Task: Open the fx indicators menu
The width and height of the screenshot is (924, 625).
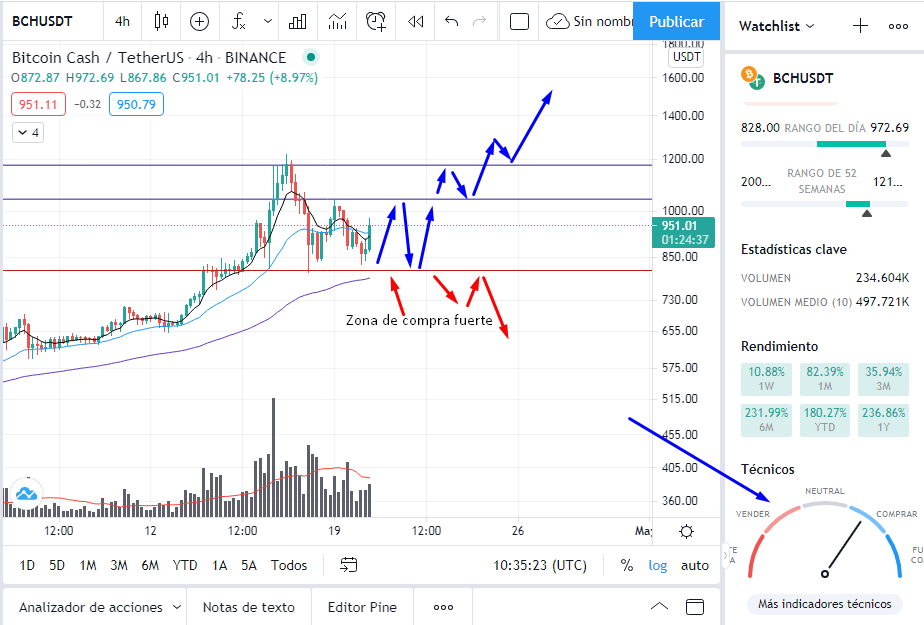Action: click(x=238, y=22)
